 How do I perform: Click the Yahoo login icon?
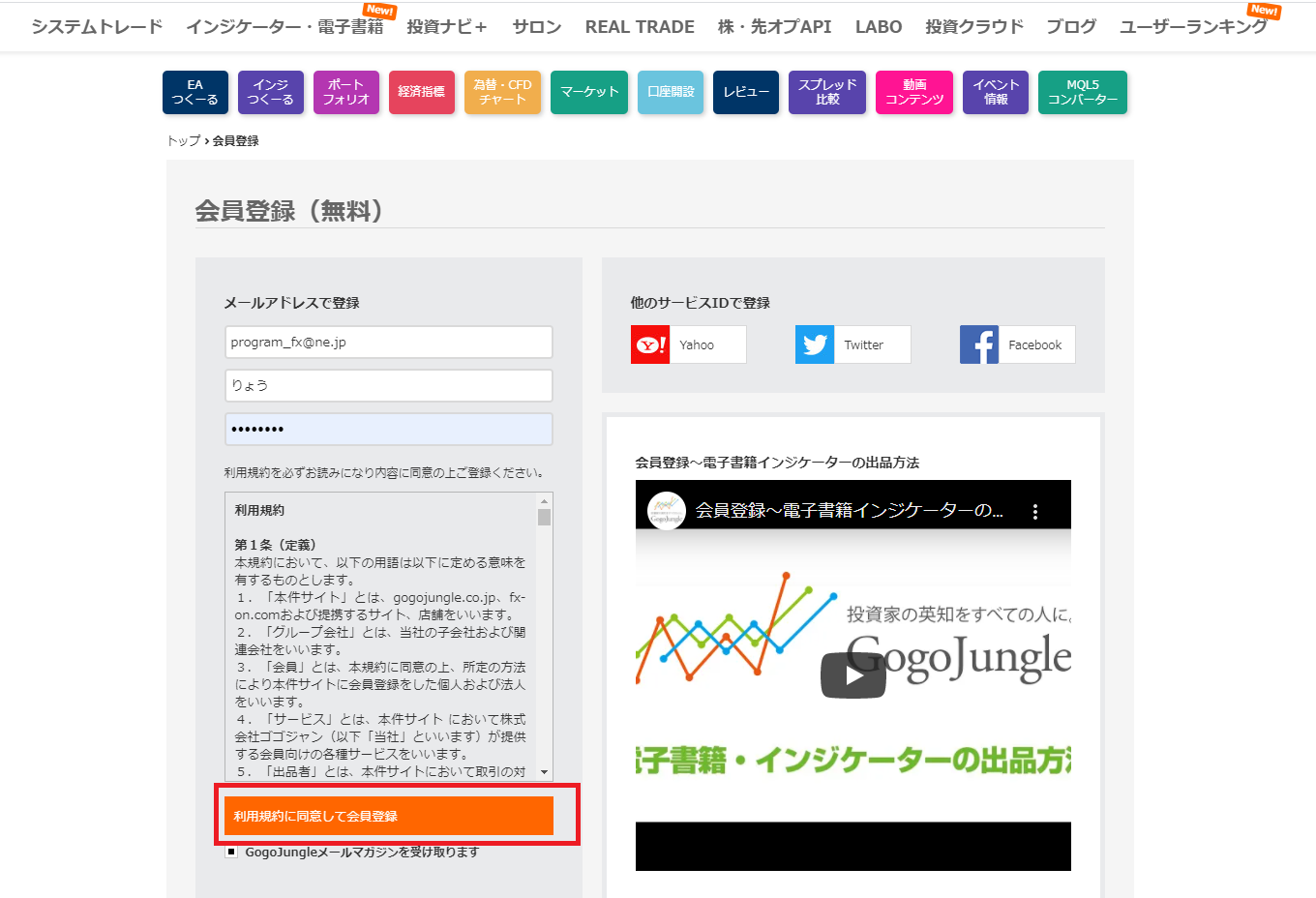(x=650, y=344)
